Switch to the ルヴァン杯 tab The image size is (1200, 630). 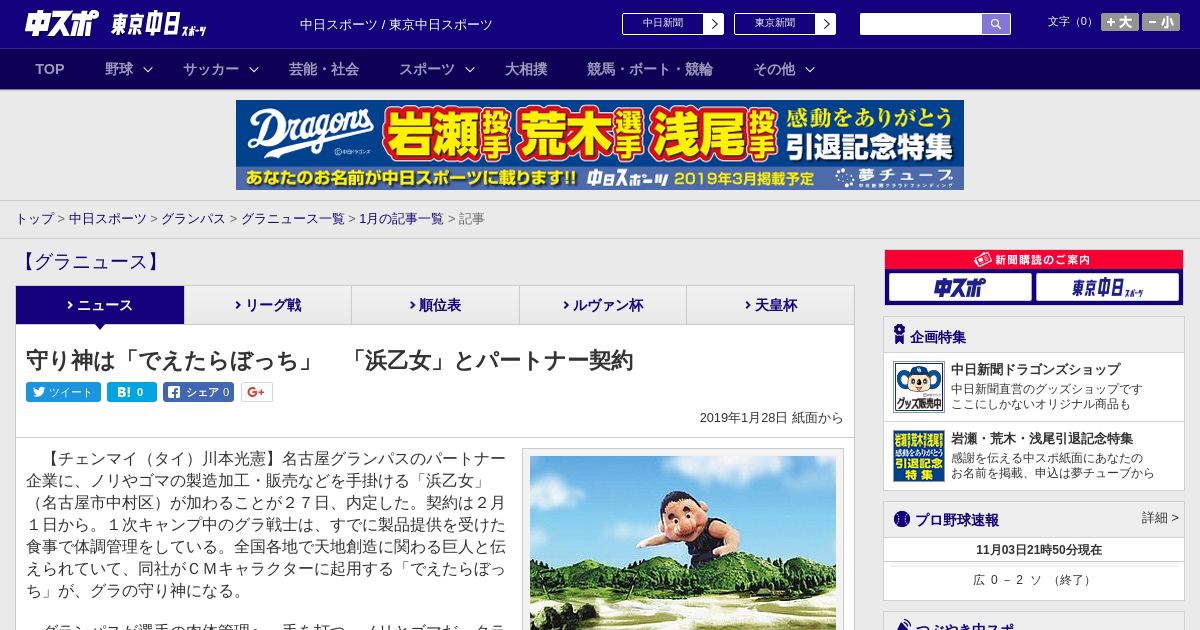[x=603, y=305]
